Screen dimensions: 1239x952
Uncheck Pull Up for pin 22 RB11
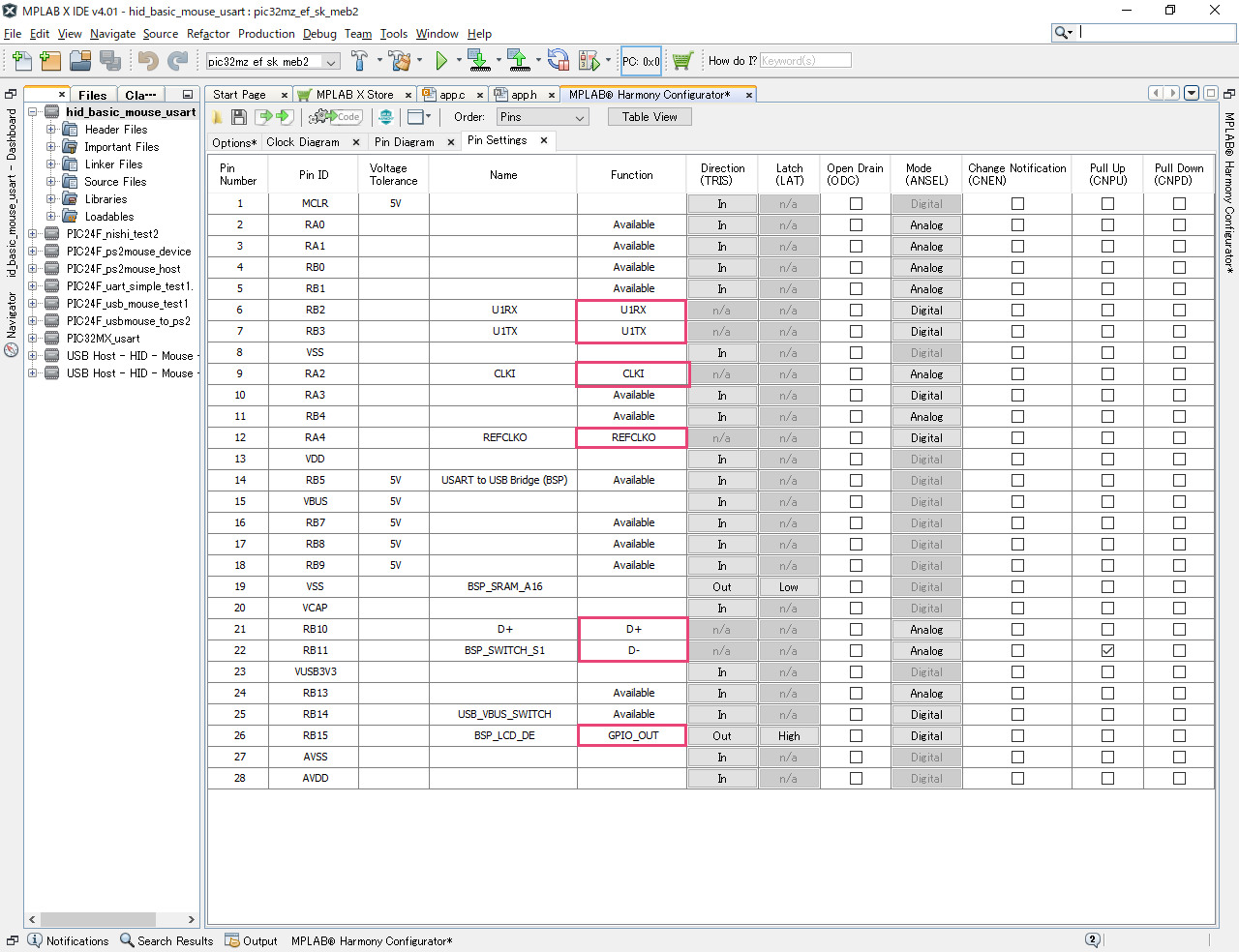coord(1107,651)
